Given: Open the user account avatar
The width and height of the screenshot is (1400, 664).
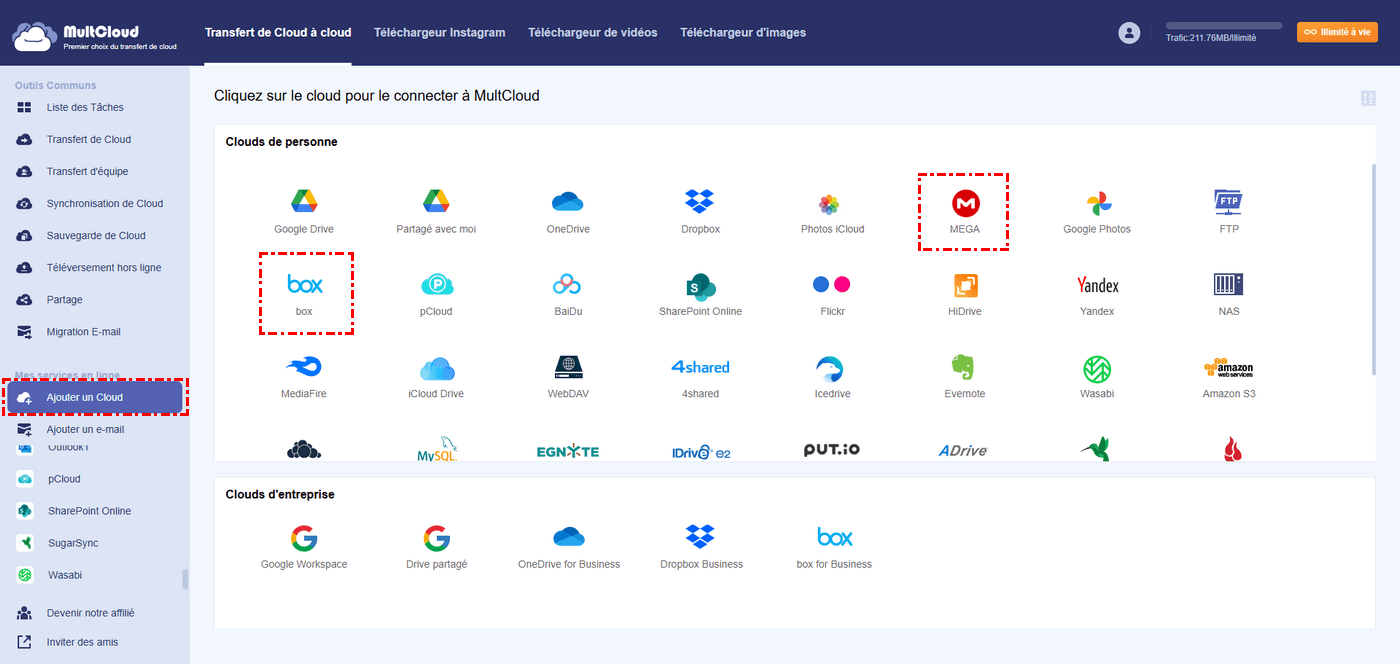Looking at the screenshot, I should coord(1129,33).
